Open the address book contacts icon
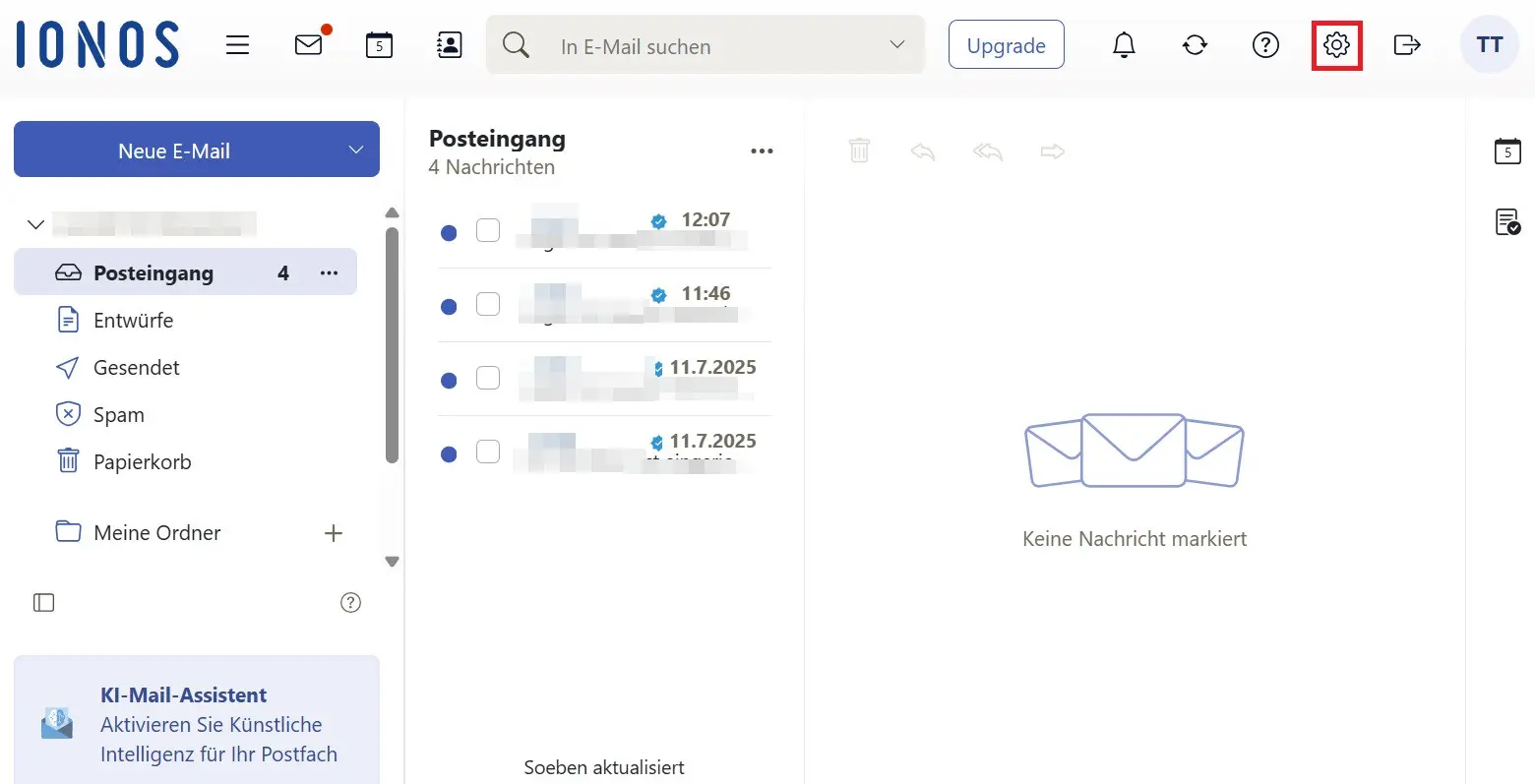Viewport: 1535px width, 784px height. (449, 44)
